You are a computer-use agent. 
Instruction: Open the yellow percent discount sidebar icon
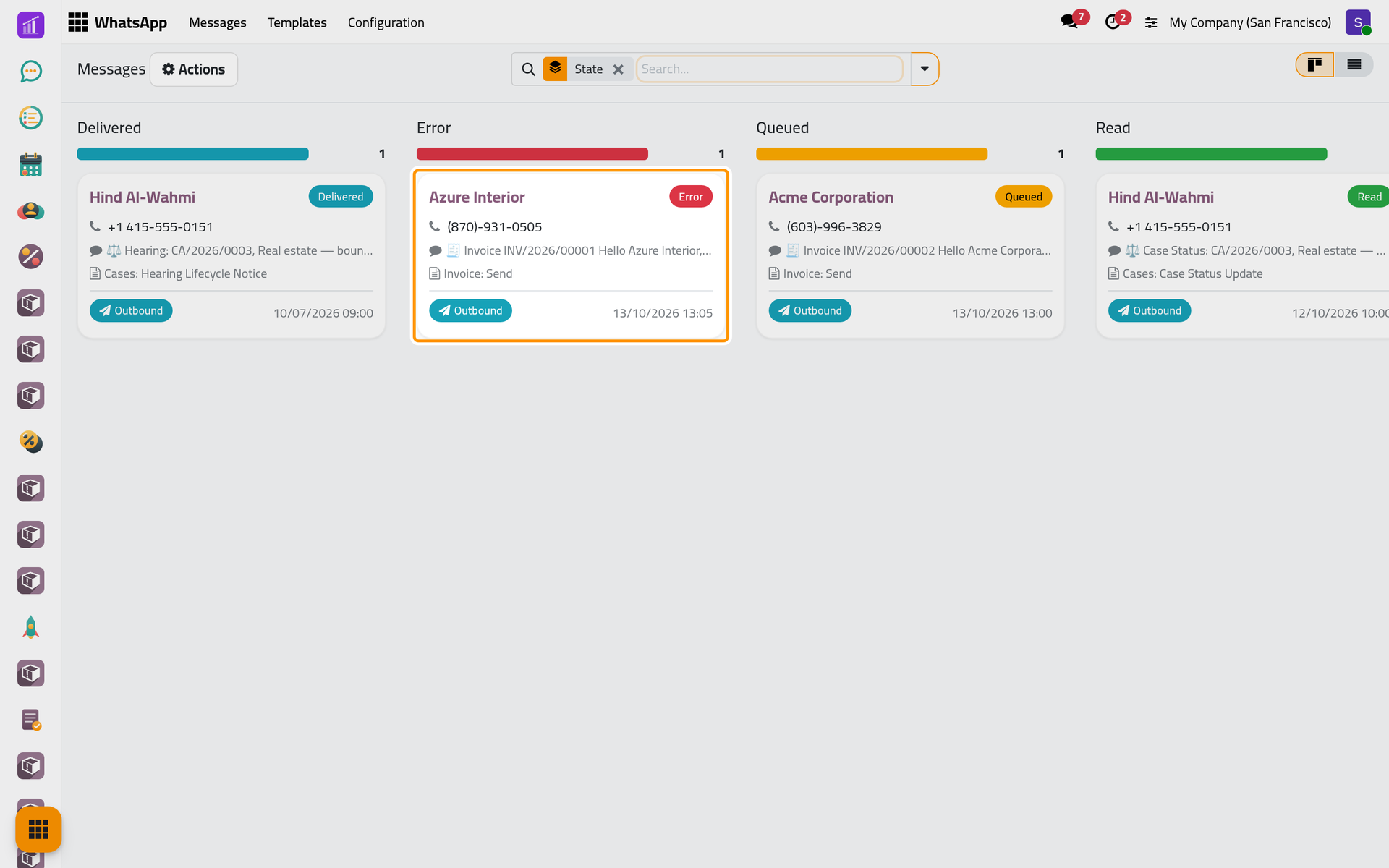coord(30,442)
